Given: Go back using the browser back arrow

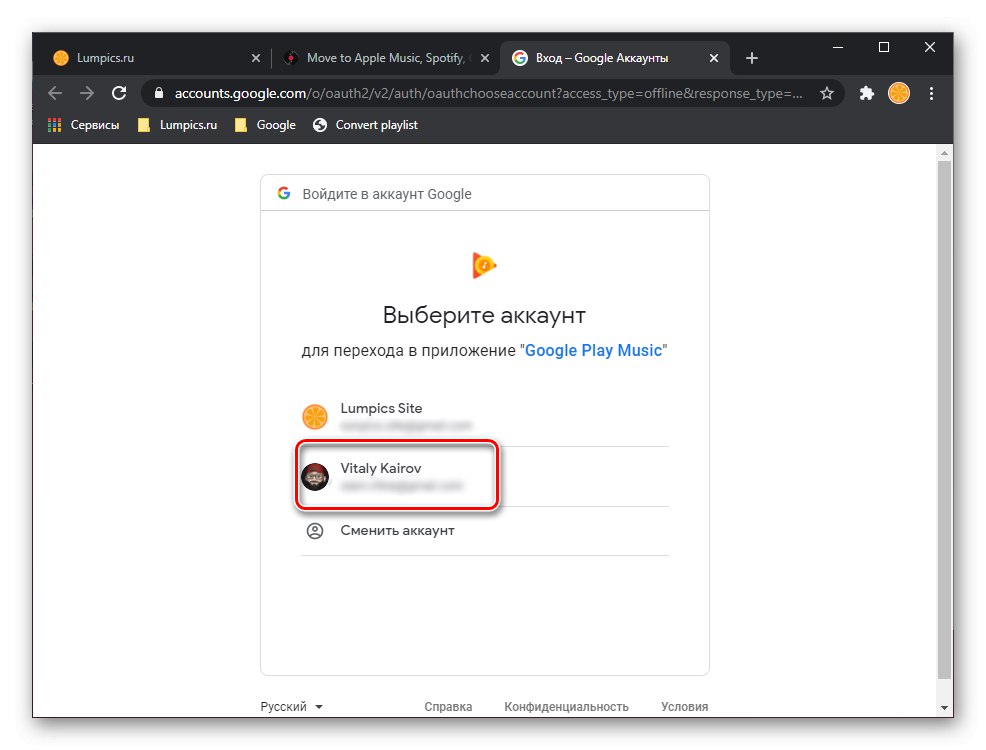Looking at the screenshot, I should click(55, 94).
